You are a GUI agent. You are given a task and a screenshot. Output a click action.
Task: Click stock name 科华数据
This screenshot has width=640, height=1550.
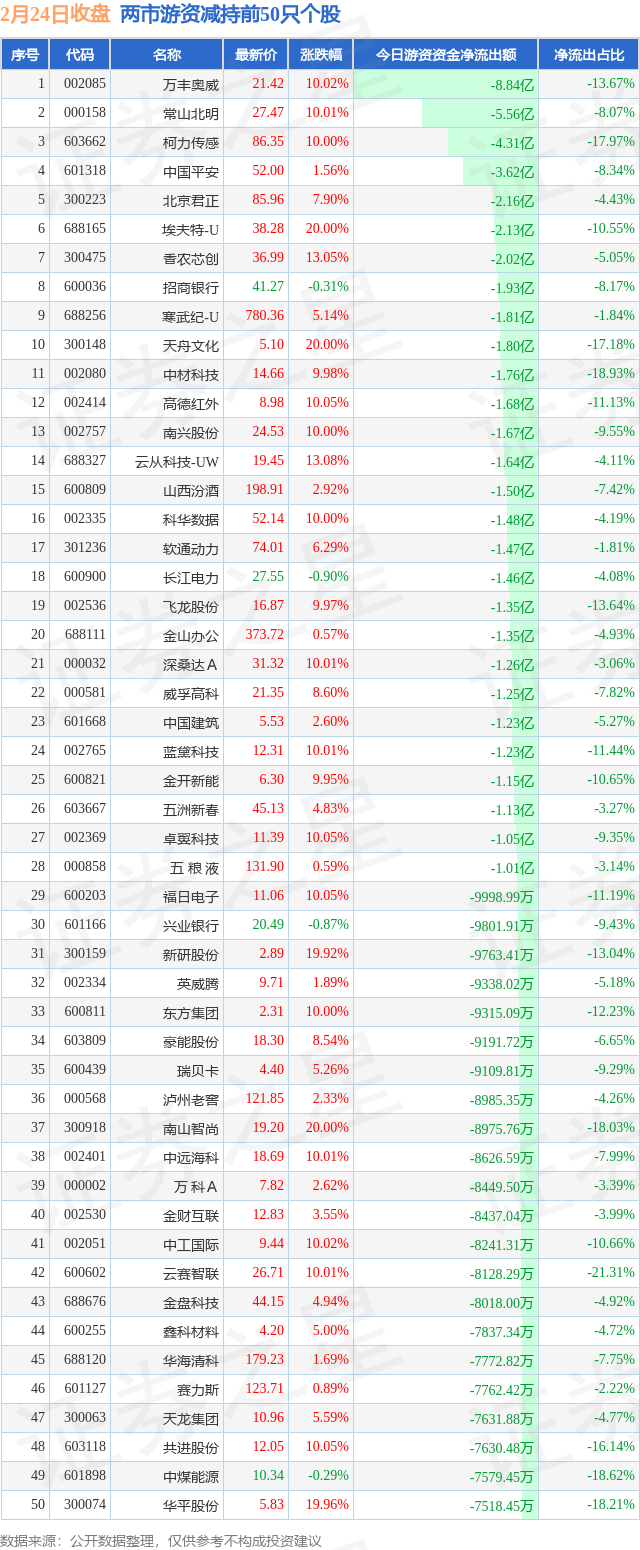coord(191,519)
